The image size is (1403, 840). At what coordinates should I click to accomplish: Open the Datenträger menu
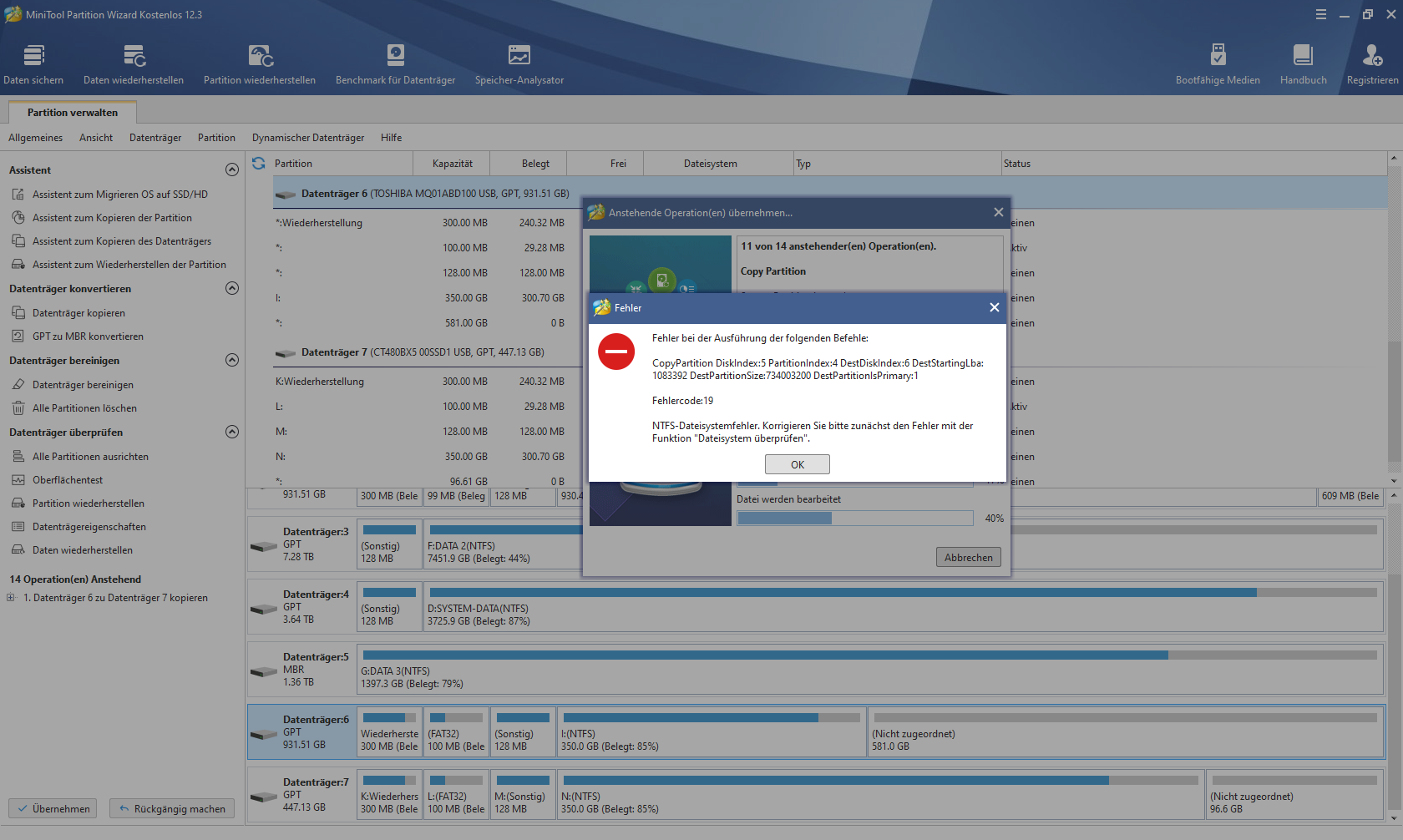(155, 138)
